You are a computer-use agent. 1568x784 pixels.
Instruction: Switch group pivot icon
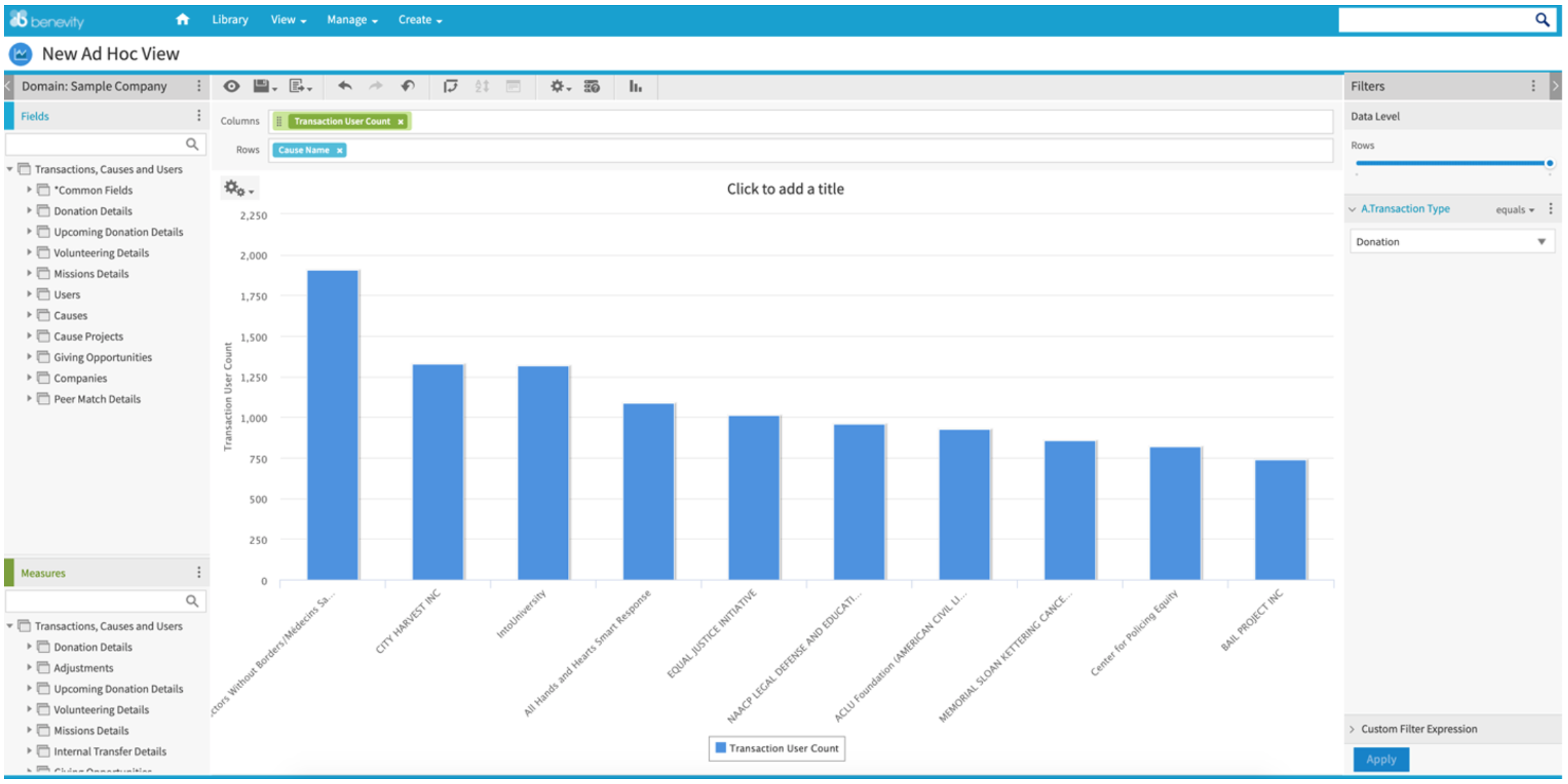pyautogui.click(x=450, y=86)
